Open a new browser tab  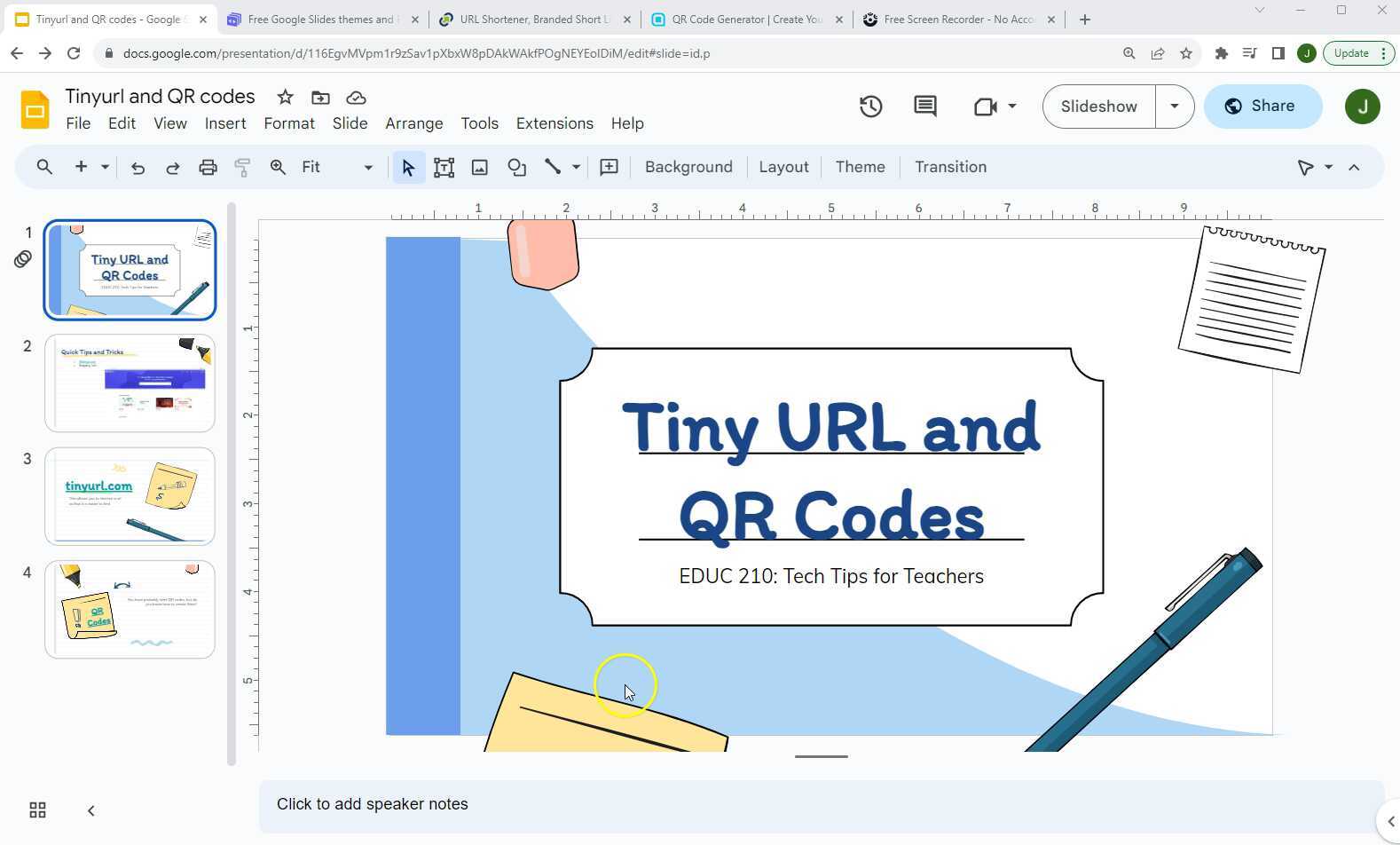click(x=1084, y=20)
